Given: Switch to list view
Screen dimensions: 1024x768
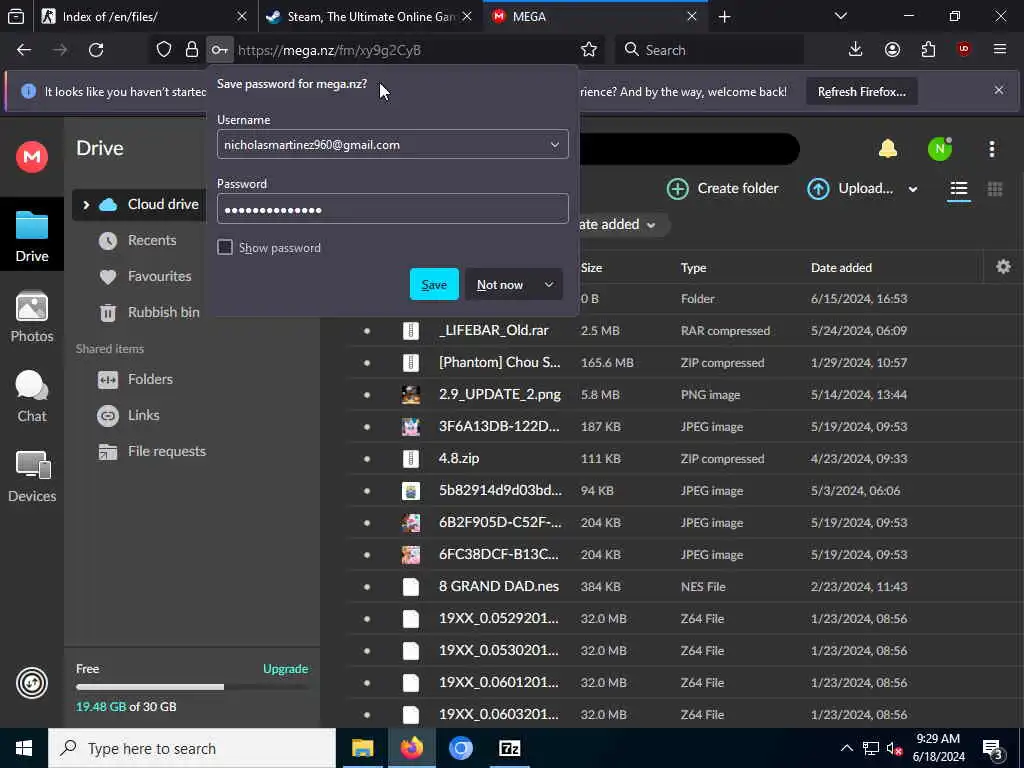Looking at the screenshot, I should click(959, 189).
